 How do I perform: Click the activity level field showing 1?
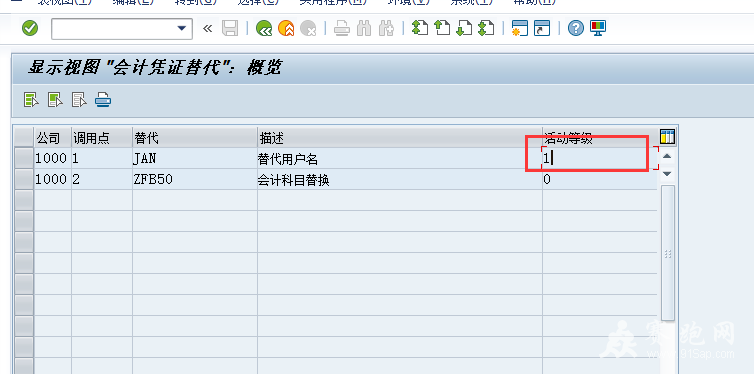600,158
